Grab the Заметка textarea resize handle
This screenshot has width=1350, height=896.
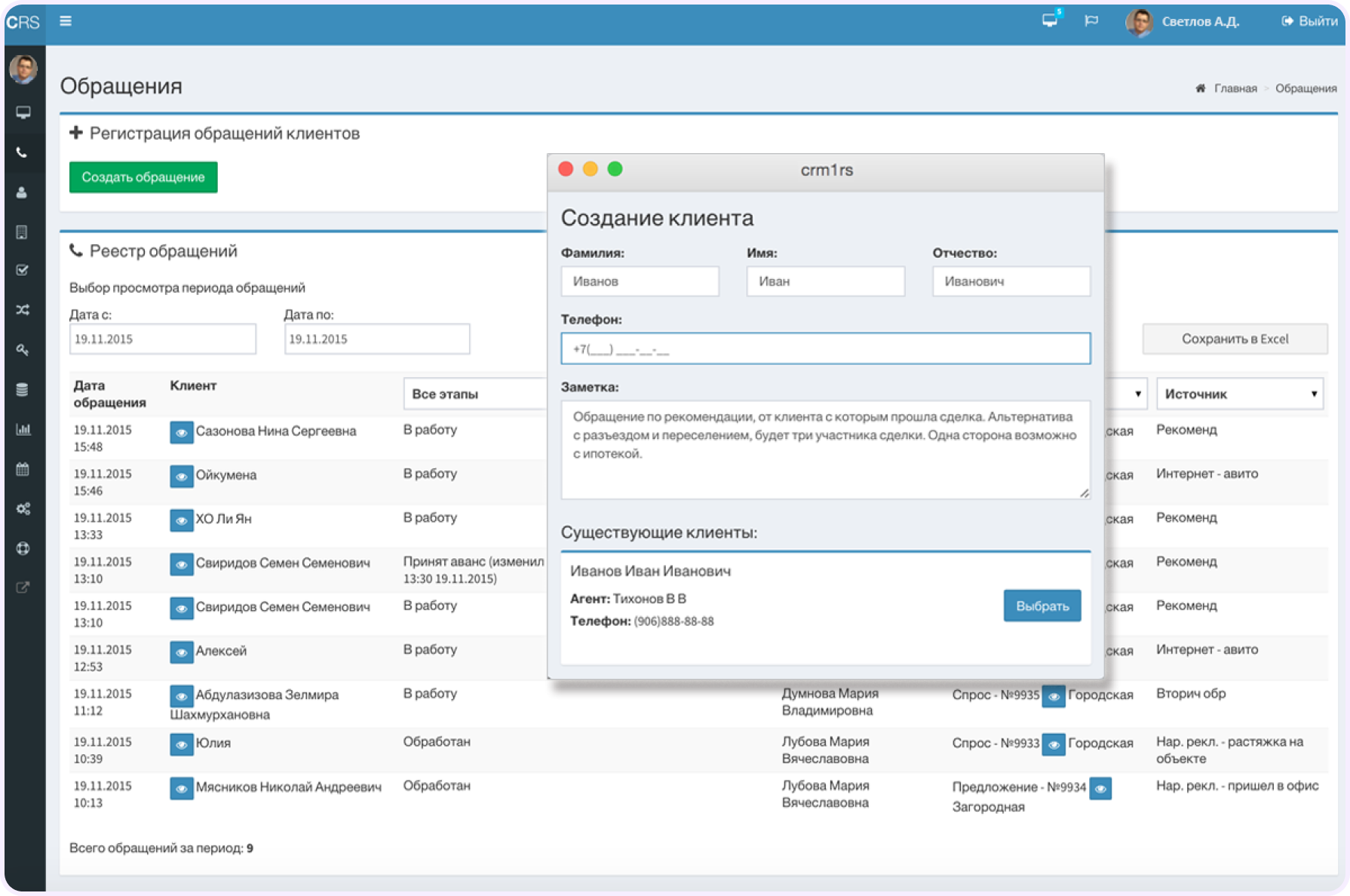click(x=1084, y=492)
